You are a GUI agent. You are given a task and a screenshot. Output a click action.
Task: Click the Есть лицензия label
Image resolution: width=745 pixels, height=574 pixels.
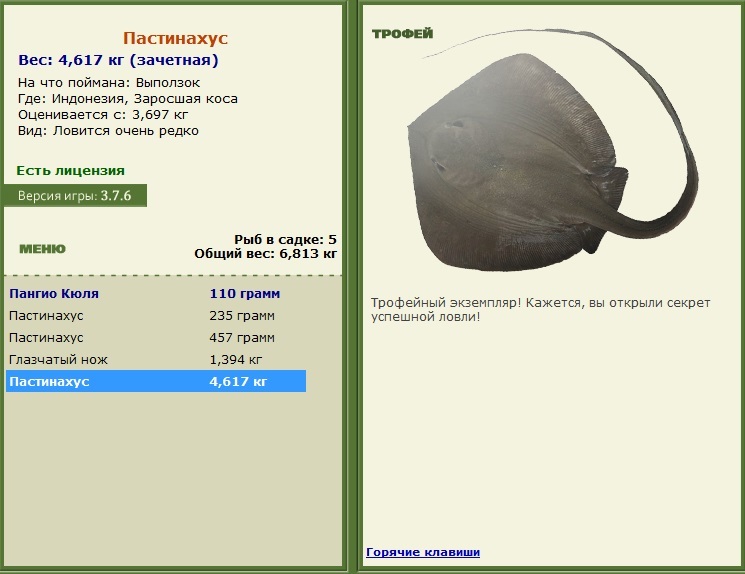point(70,171)
